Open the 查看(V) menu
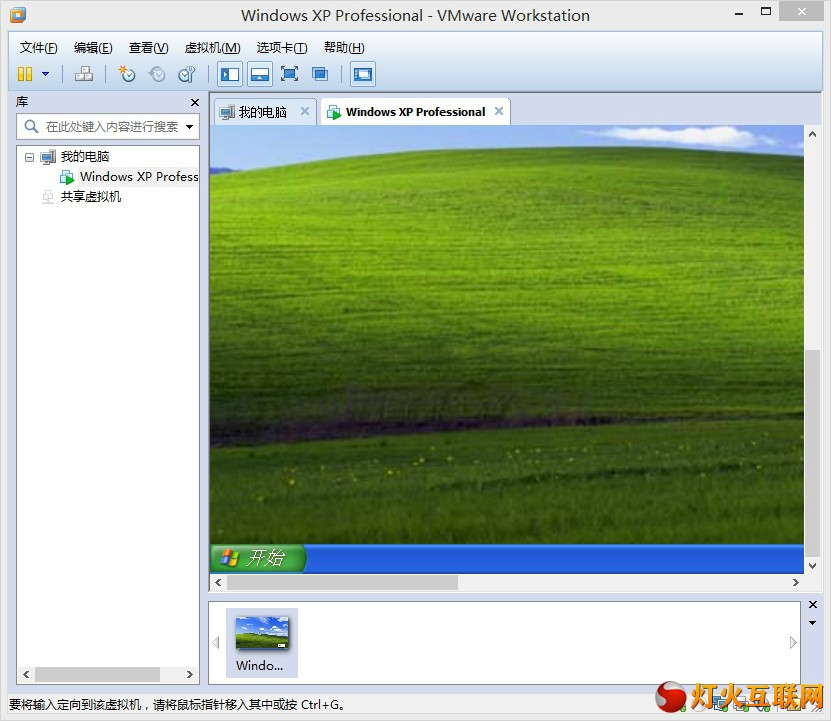This screenshot has height=721, width=831. (x=149, y=48)
